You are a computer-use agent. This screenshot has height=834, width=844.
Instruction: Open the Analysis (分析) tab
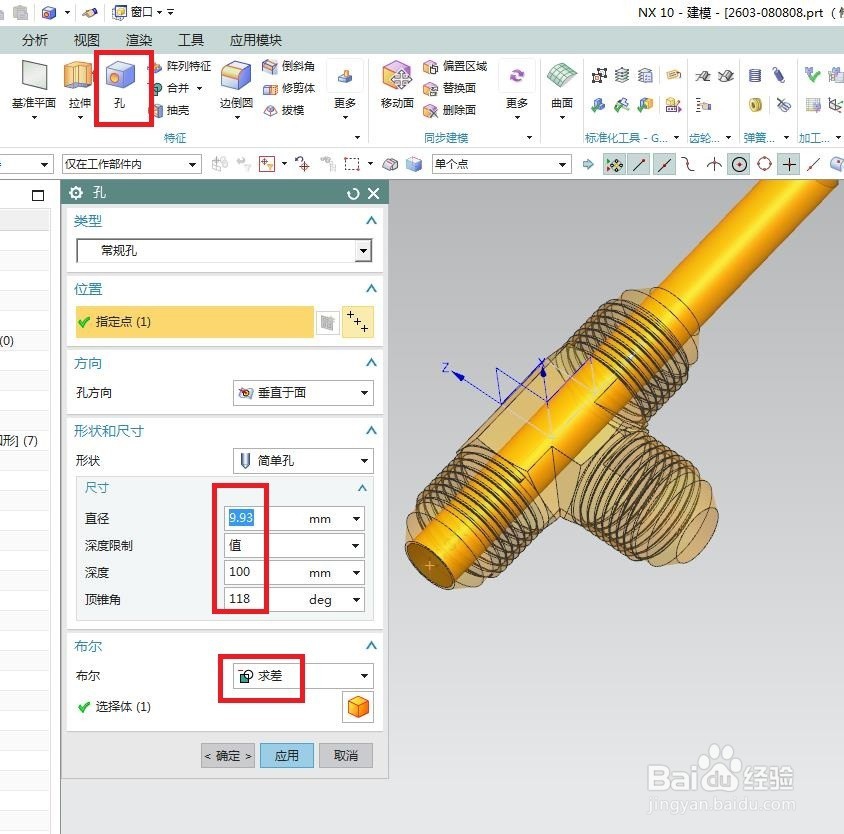(34, 40)
